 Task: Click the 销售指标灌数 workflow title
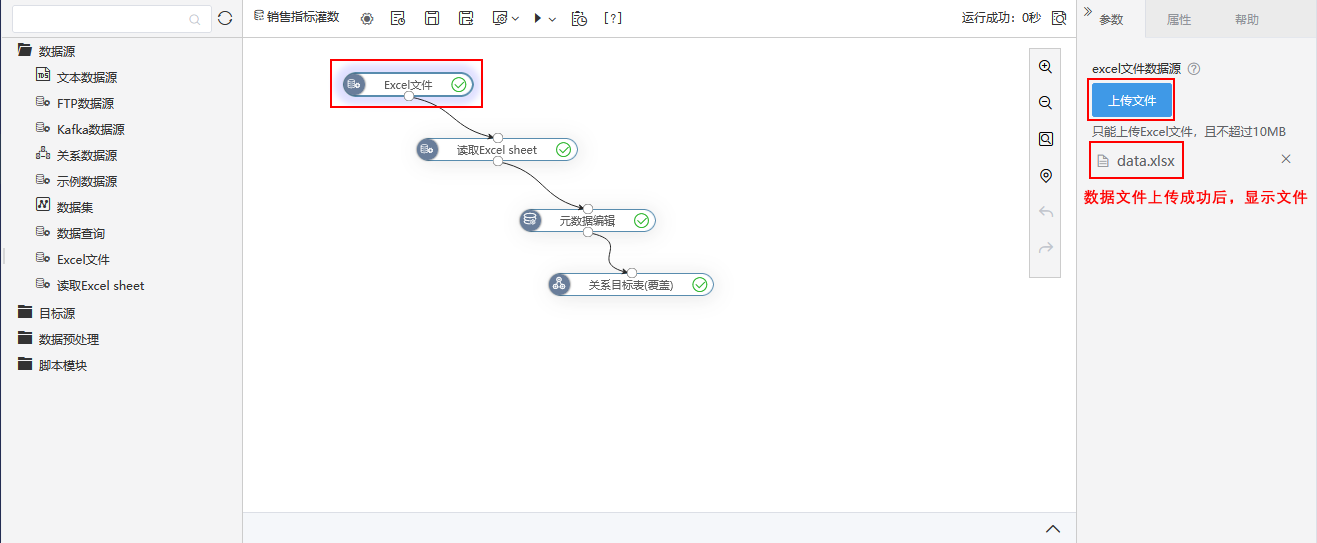coord(303,17)
